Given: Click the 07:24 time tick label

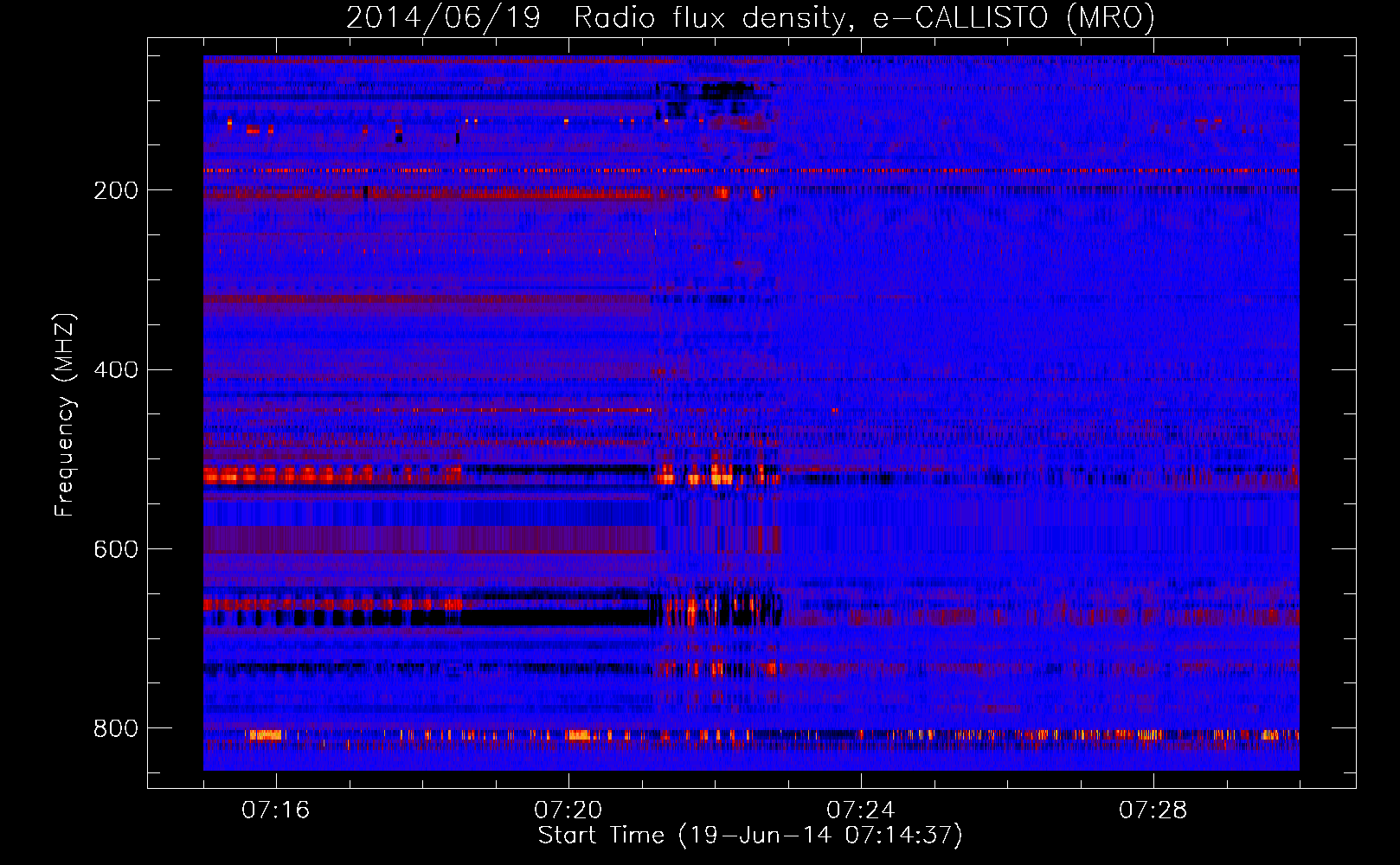Looking at the screenshot, I should [x=860, y=811].
